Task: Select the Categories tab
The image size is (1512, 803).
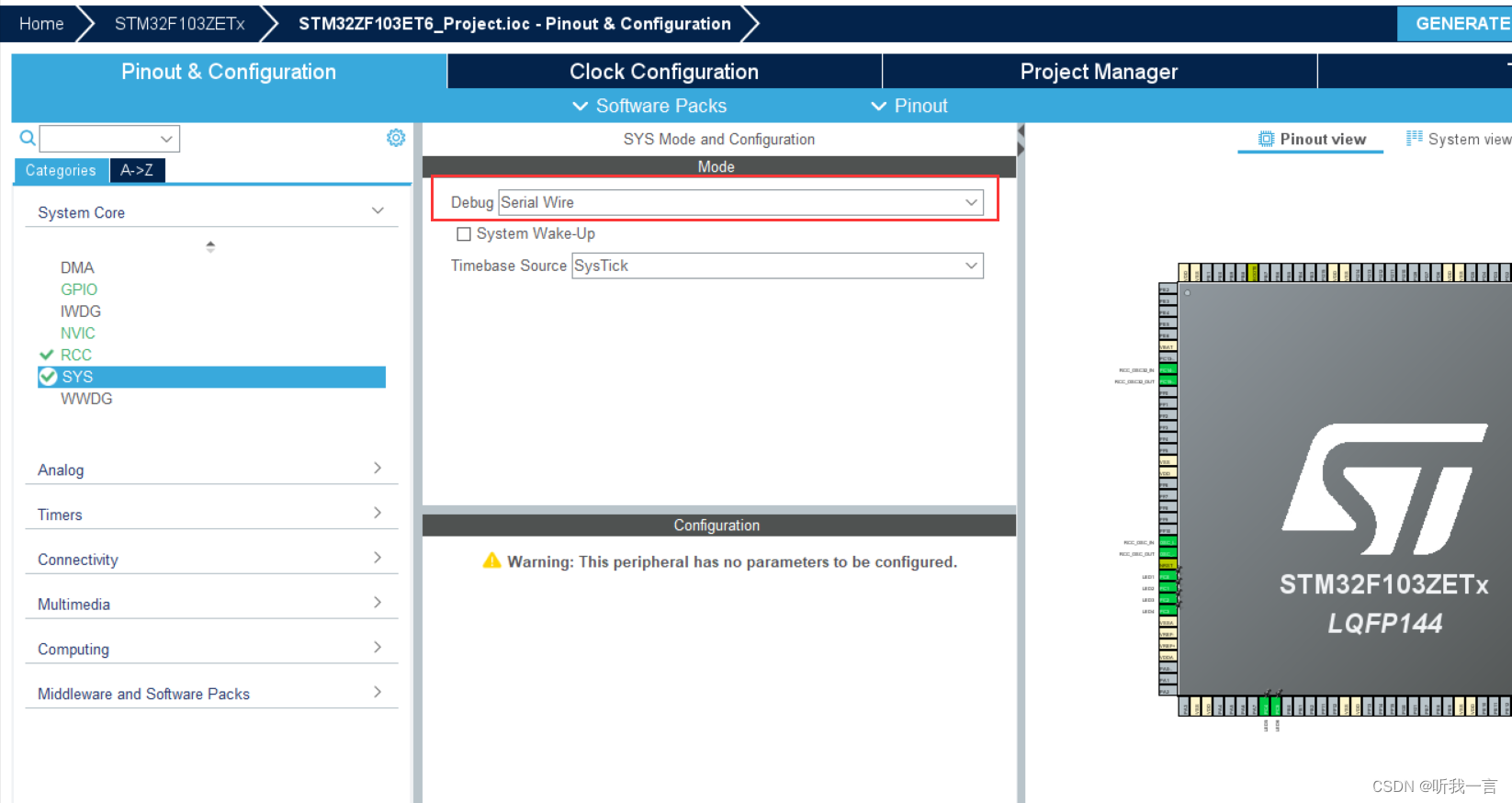Action: (61, 170)
